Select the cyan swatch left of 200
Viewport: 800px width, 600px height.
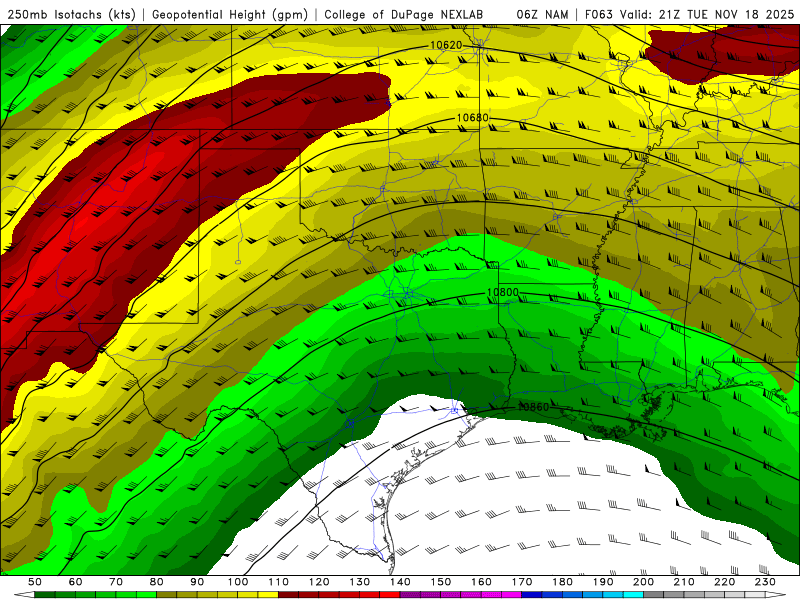tap(633, 595)
